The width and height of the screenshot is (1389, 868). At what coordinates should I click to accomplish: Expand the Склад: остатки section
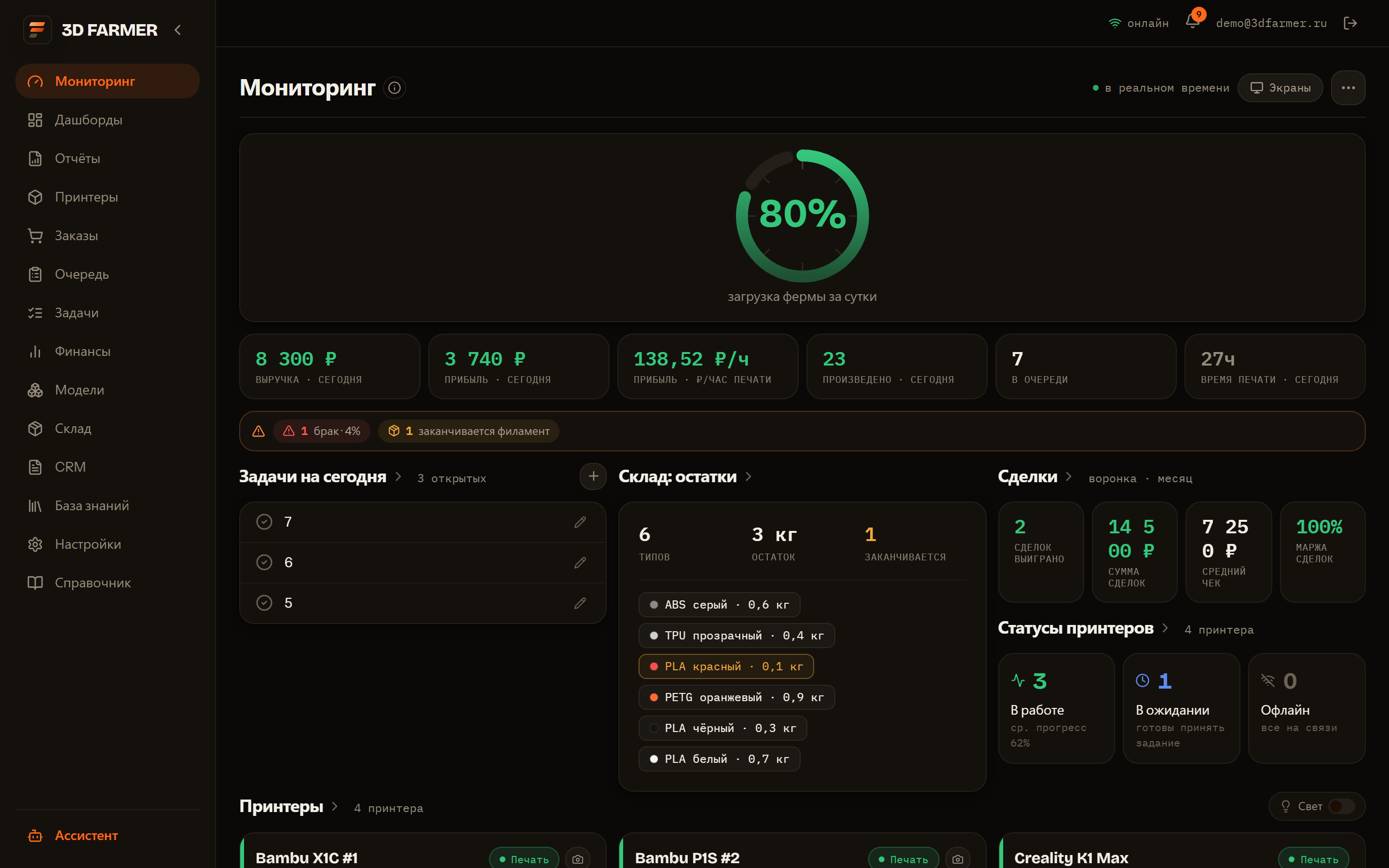(749, 476)
